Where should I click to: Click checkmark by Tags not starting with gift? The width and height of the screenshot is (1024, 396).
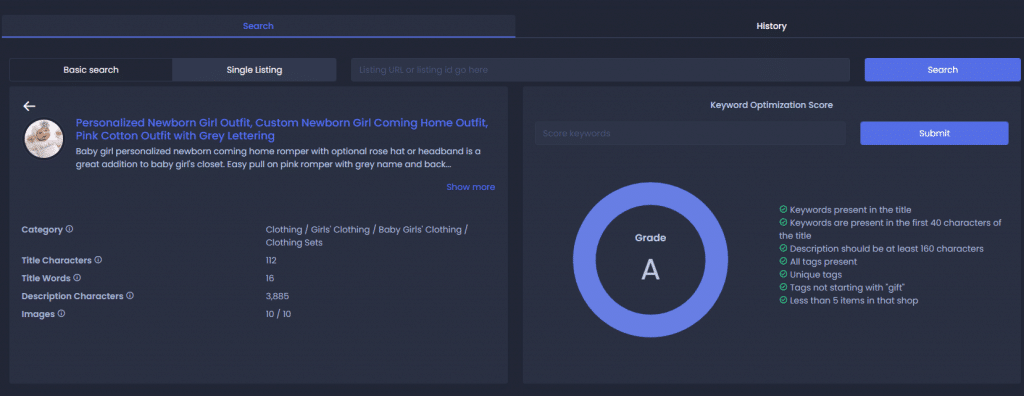pyautogui.click(x=783, y=288)
